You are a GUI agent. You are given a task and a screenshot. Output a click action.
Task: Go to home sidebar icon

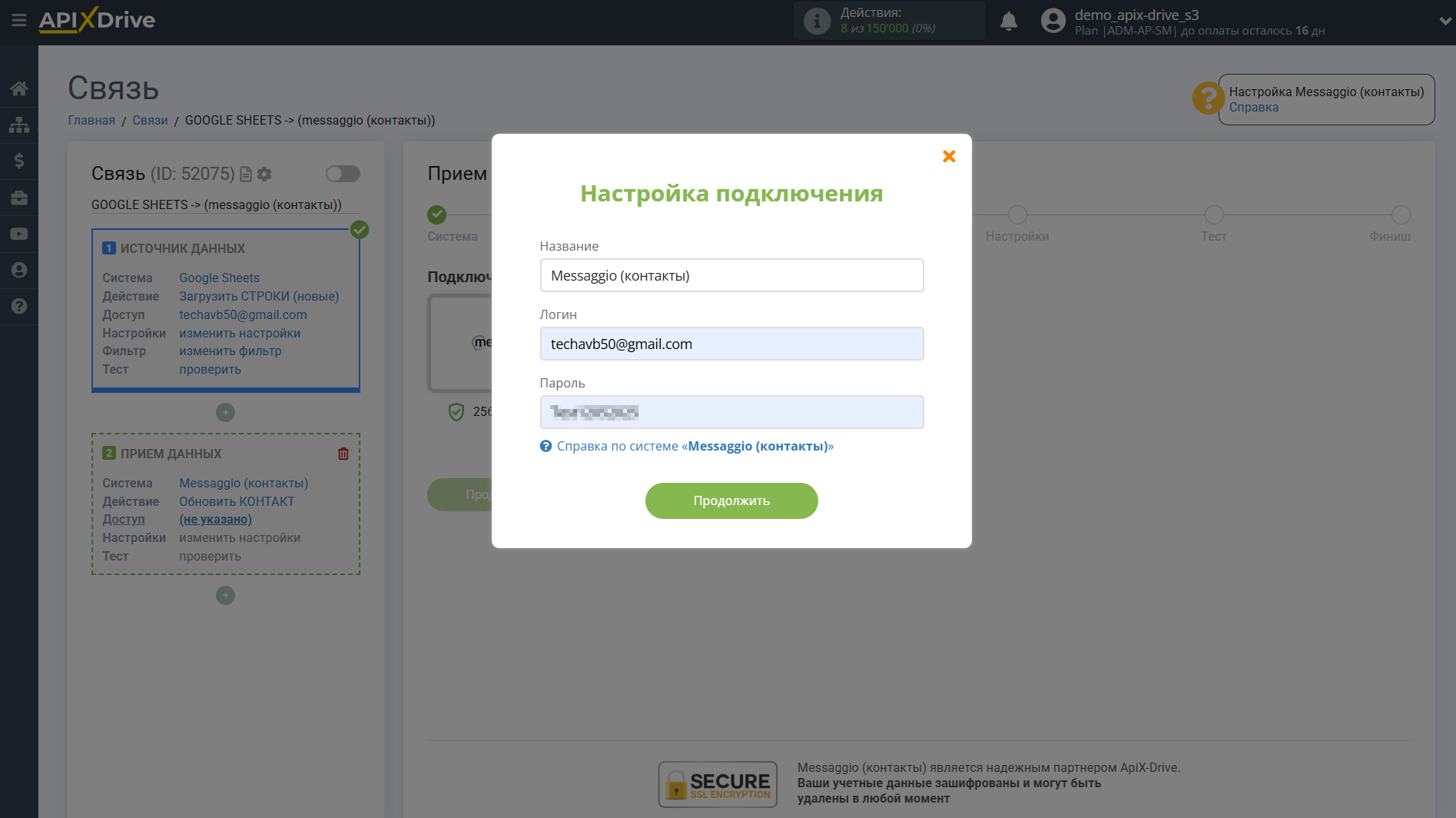pyautogui.click(x=18, y=88)
